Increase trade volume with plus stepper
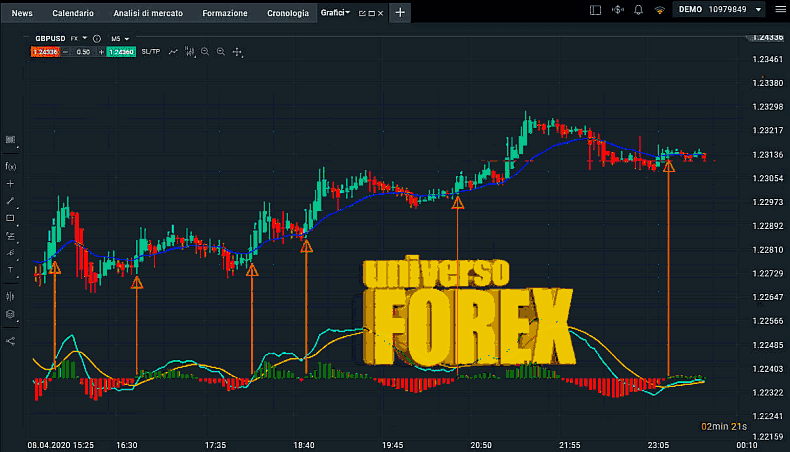The height and width of the screenshot is (452, 790). tap(101, 51)
